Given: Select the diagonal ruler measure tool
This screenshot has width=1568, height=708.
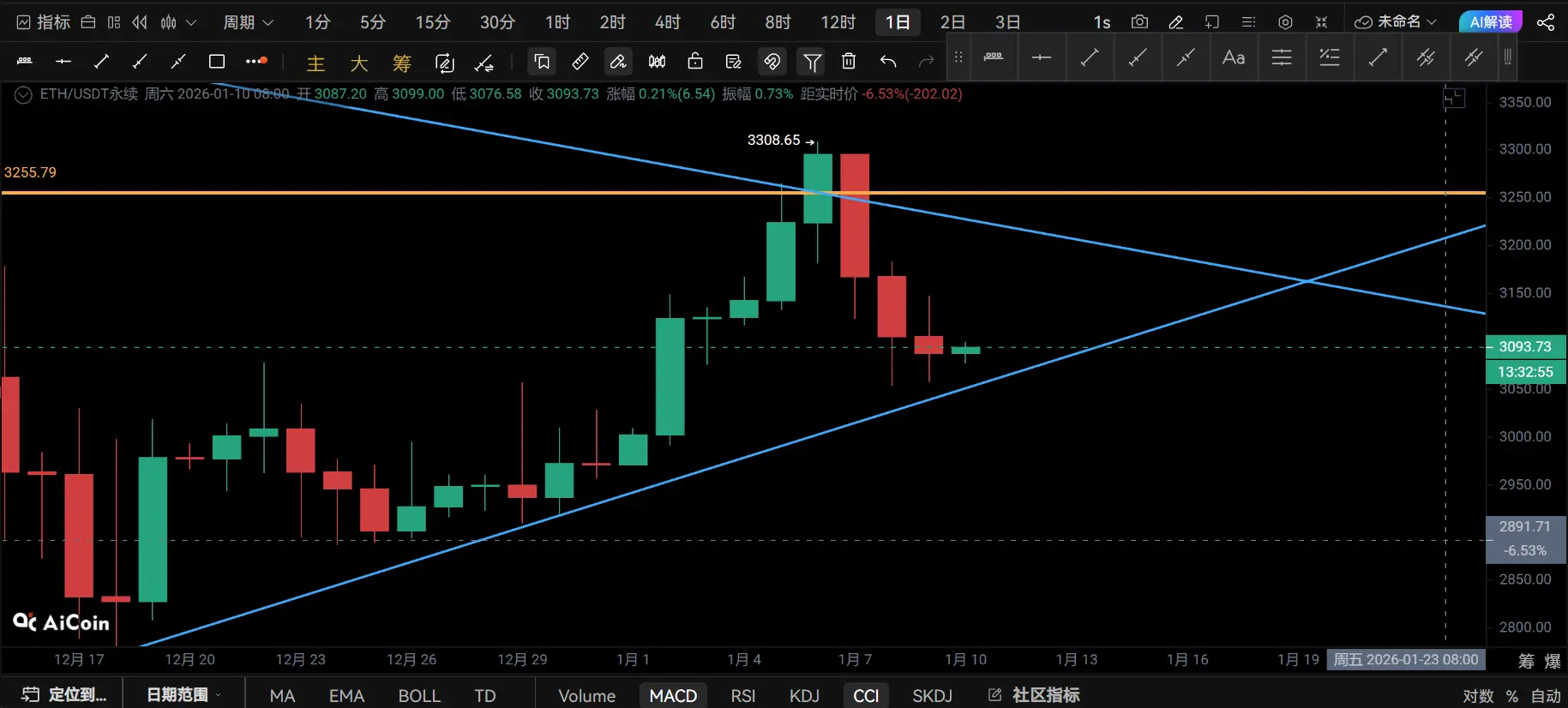Looking at the screenshot, I should [580, 61].
